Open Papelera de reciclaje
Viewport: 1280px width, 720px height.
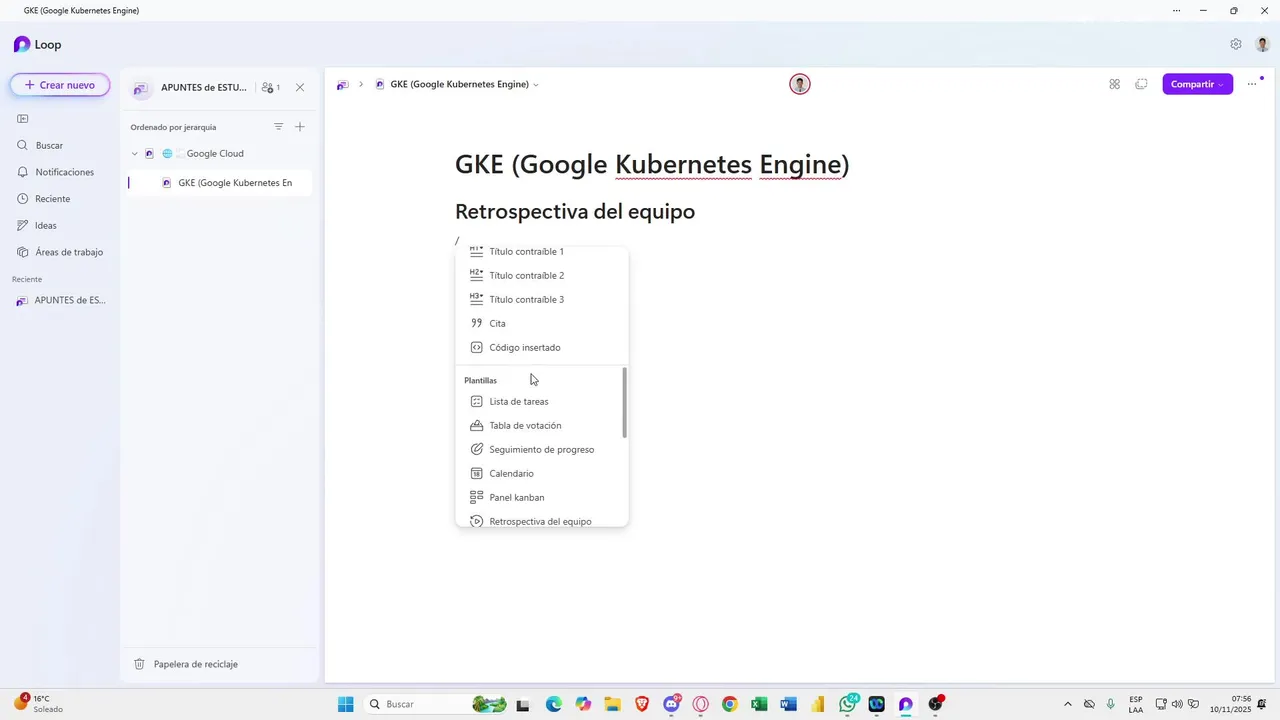point(196,664)
